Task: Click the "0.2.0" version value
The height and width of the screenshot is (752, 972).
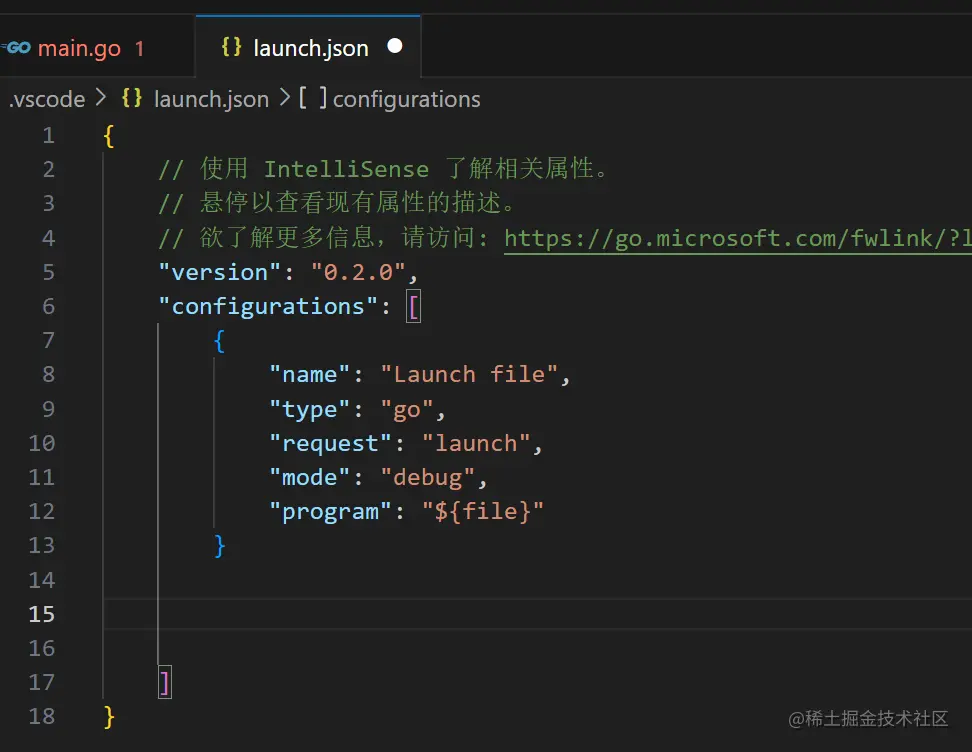Action: pos(358,273)
